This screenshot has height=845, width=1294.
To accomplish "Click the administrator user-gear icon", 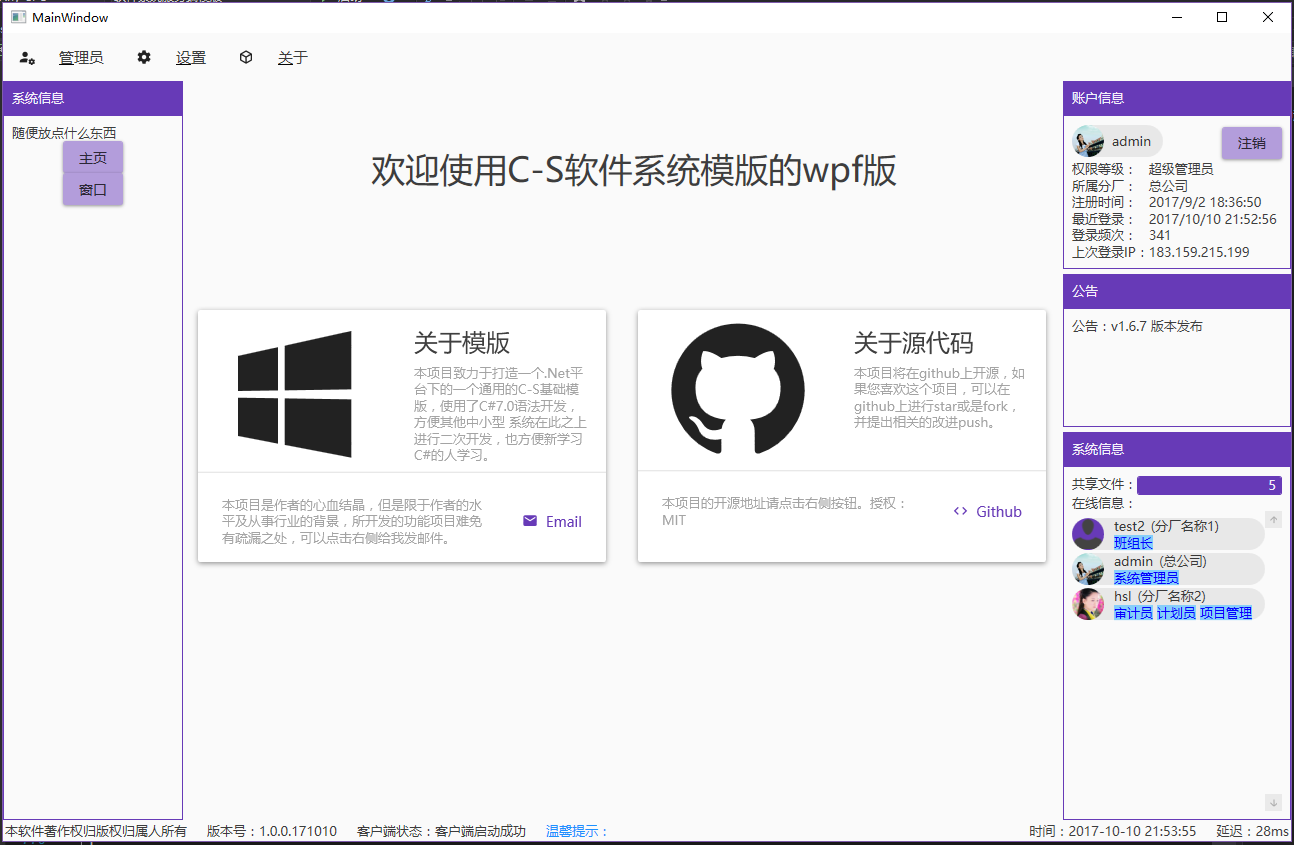I will click(28, 58).
